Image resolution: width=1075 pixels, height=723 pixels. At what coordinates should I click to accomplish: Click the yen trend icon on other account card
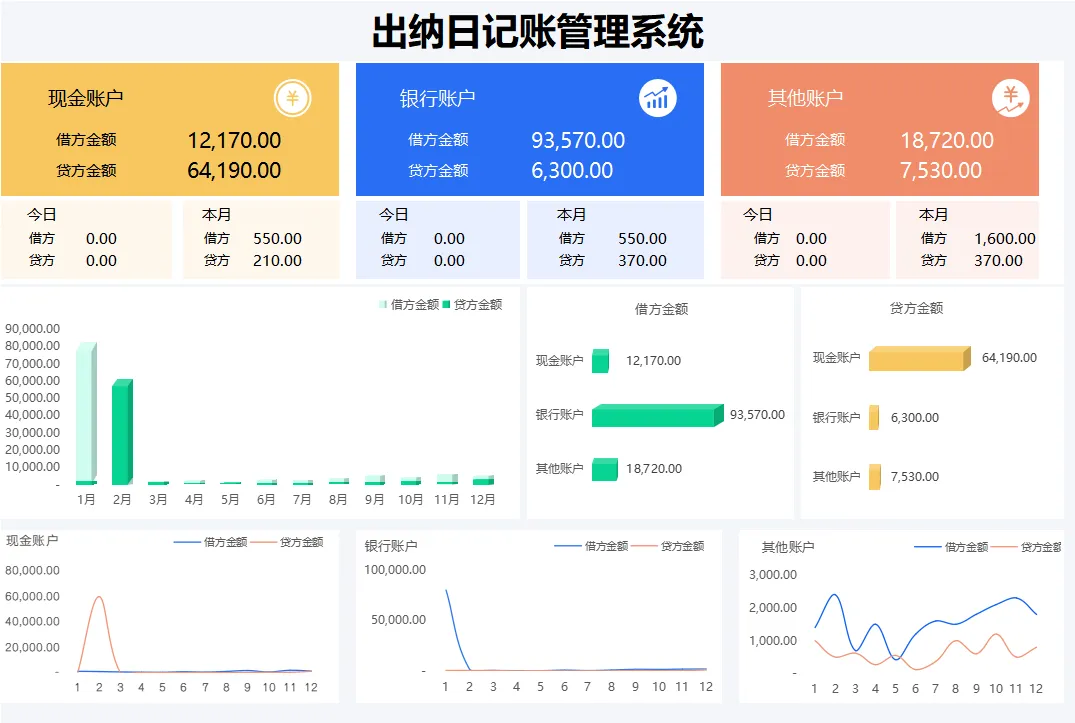(x=1011, y=99)
